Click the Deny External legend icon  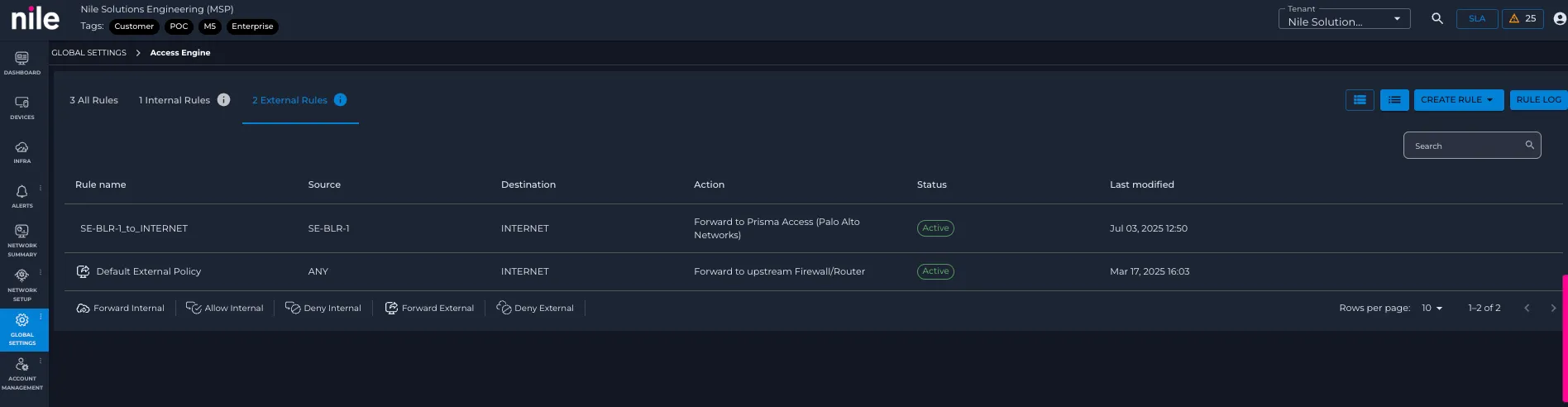[504, 308]
